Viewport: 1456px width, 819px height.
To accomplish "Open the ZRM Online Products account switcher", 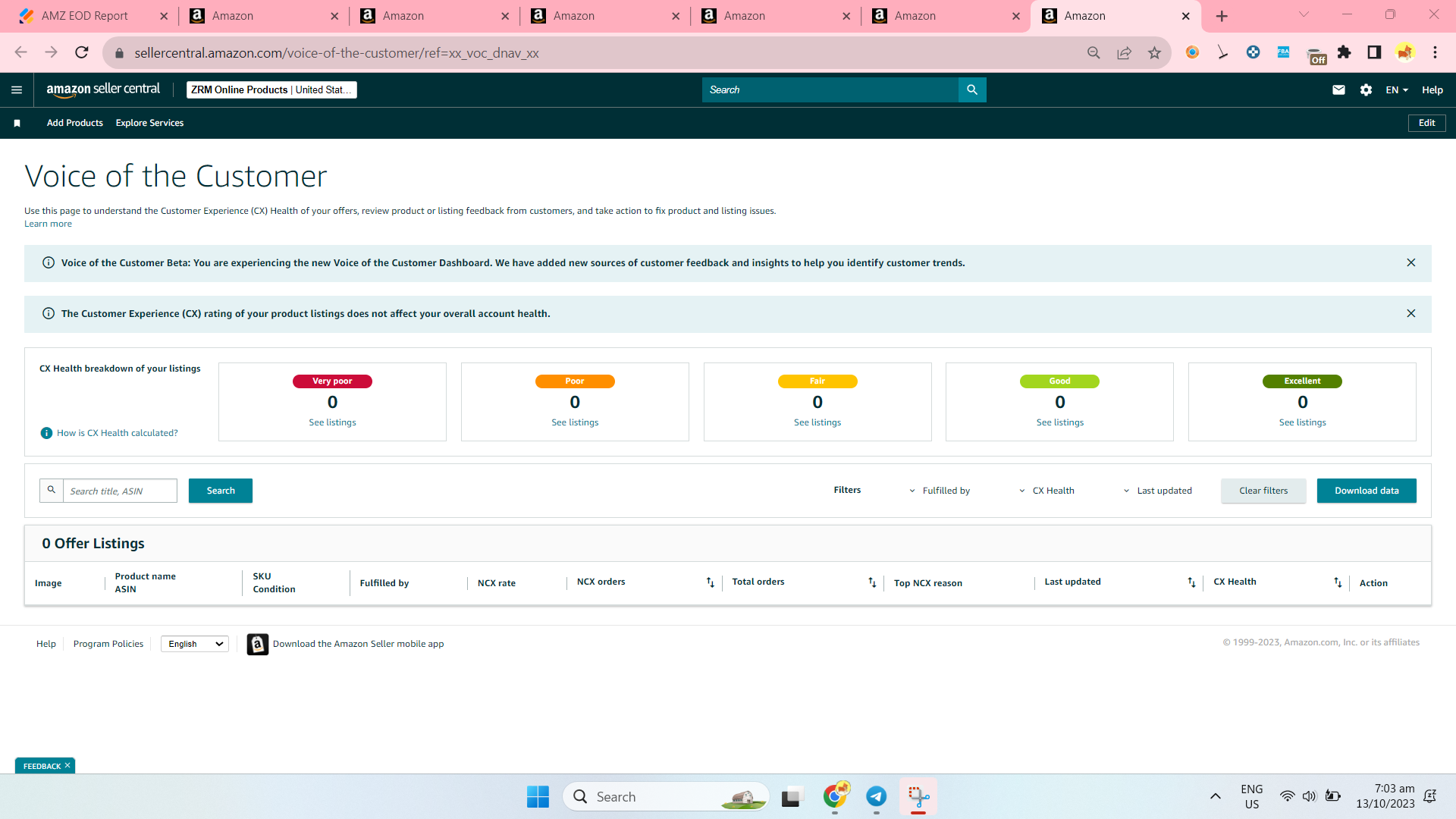I will [x=271, y=89].
